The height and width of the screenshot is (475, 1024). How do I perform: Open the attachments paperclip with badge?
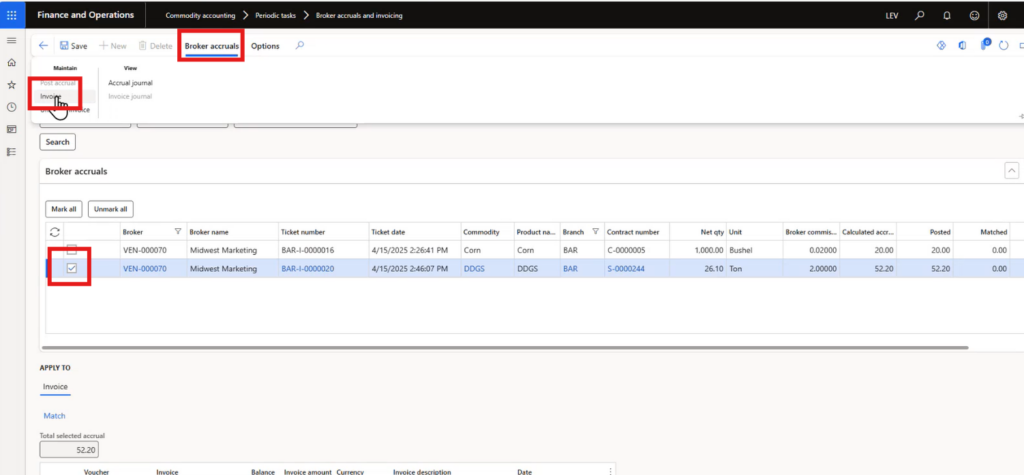(985, 44)
